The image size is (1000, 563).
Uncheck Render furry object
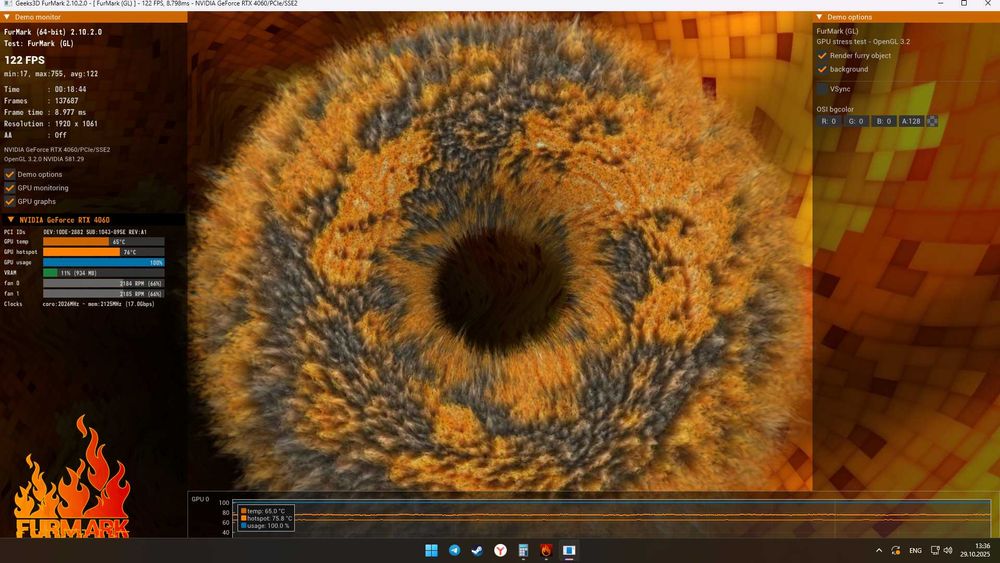click(x=822, y=55)
